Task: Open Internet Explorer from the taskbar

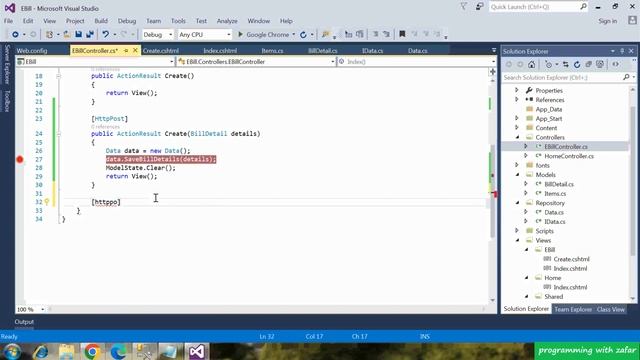Action: point(40,351)
